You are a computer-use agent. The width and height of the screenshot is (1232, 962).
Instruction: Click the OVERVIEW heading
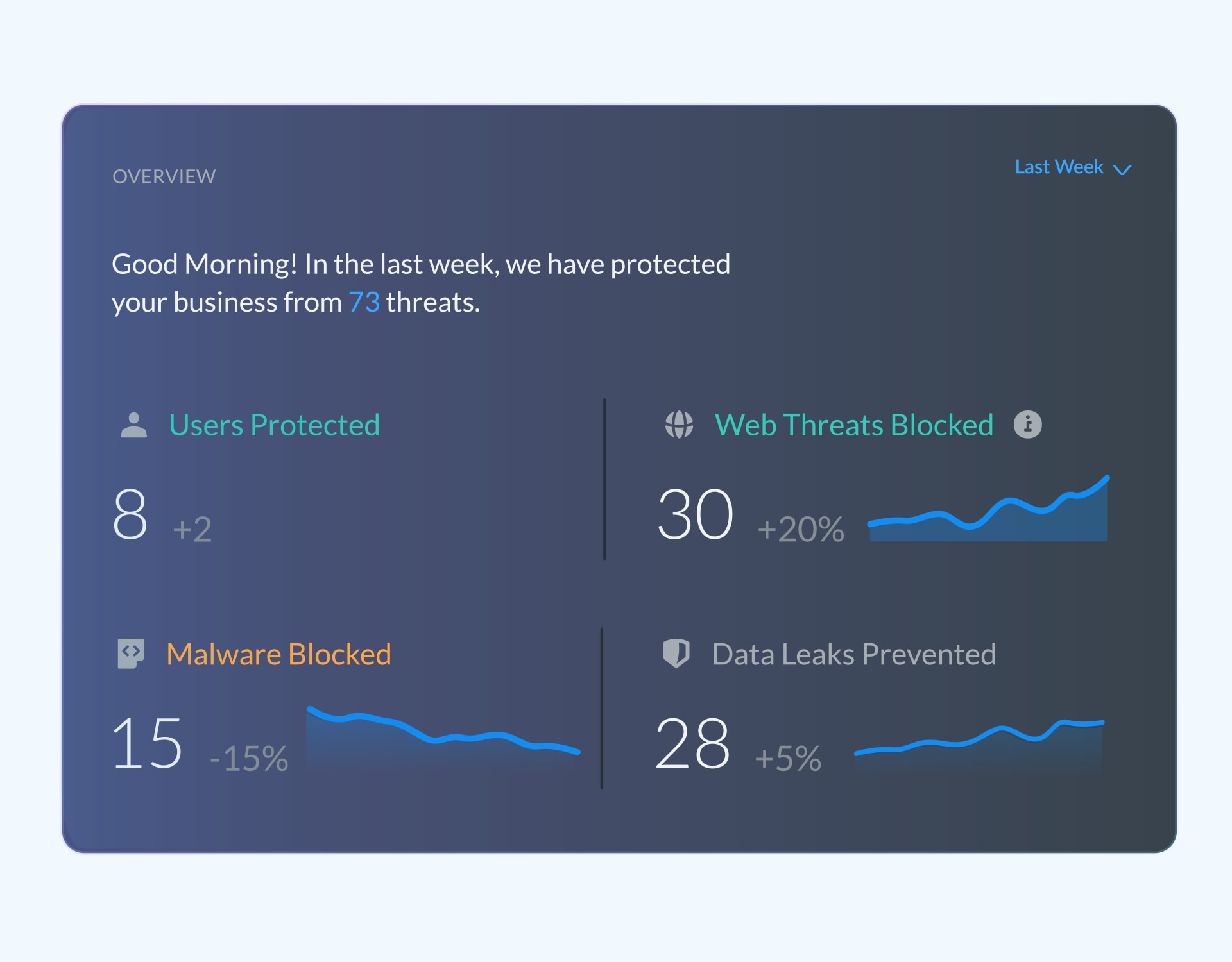[x=164, y=176]
